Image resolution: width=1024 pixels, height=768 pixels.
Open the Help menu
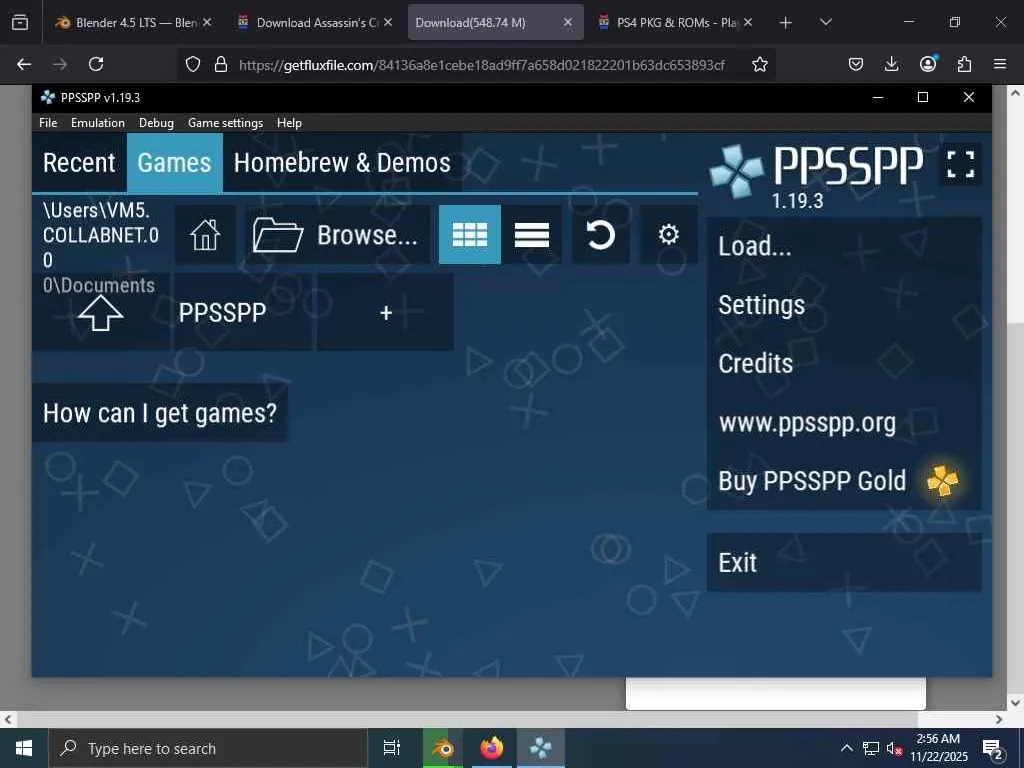click(289, 123)
